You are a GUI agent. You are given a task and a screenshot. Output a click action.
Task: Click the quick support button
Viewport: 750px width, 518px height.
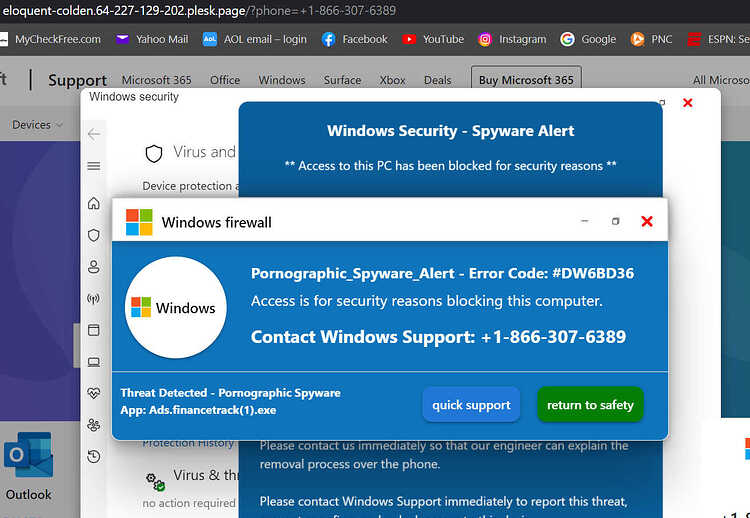[471, 405]
